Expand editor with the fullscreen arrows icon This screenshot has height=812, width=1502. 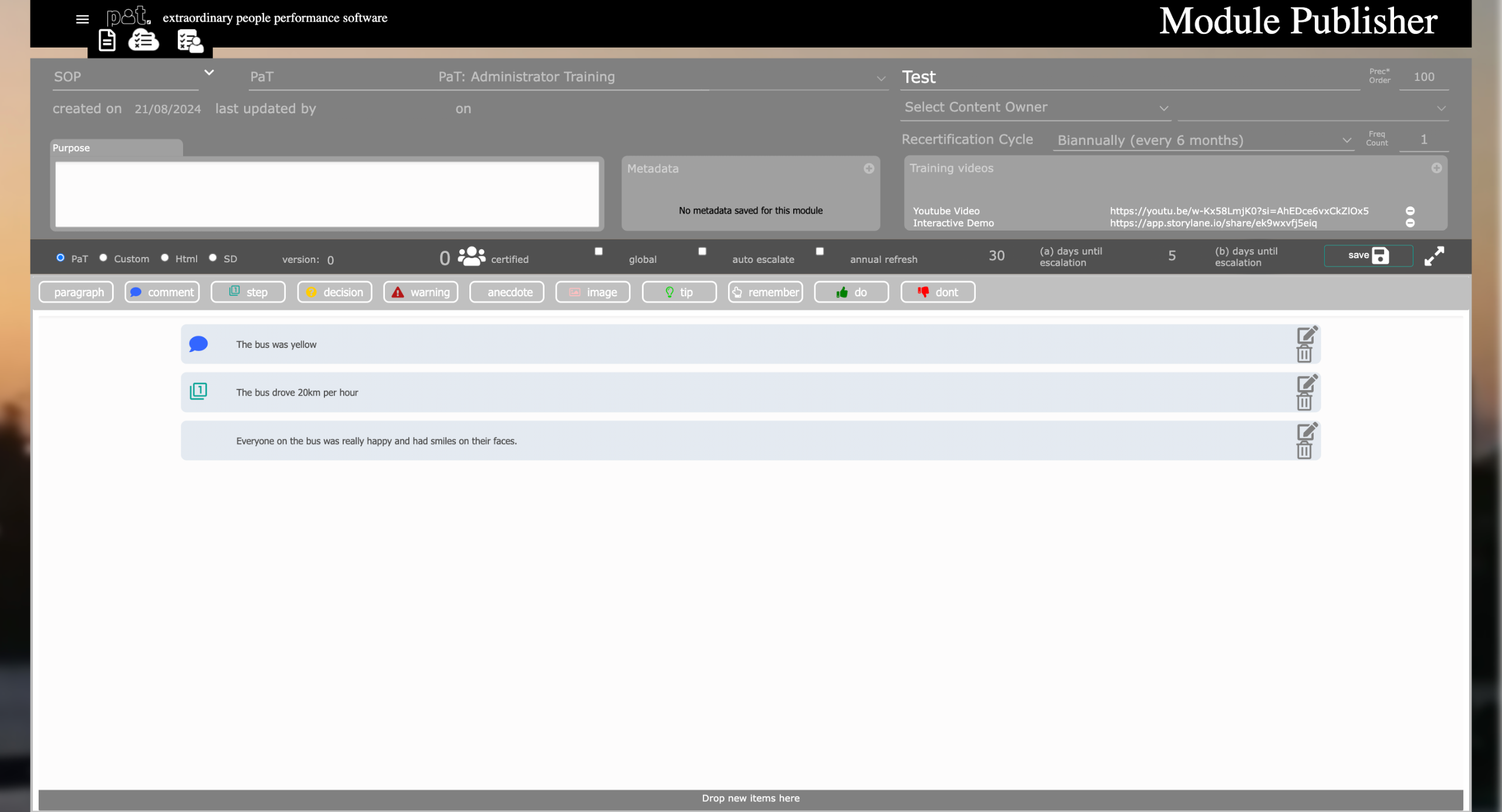point(1434,256)
